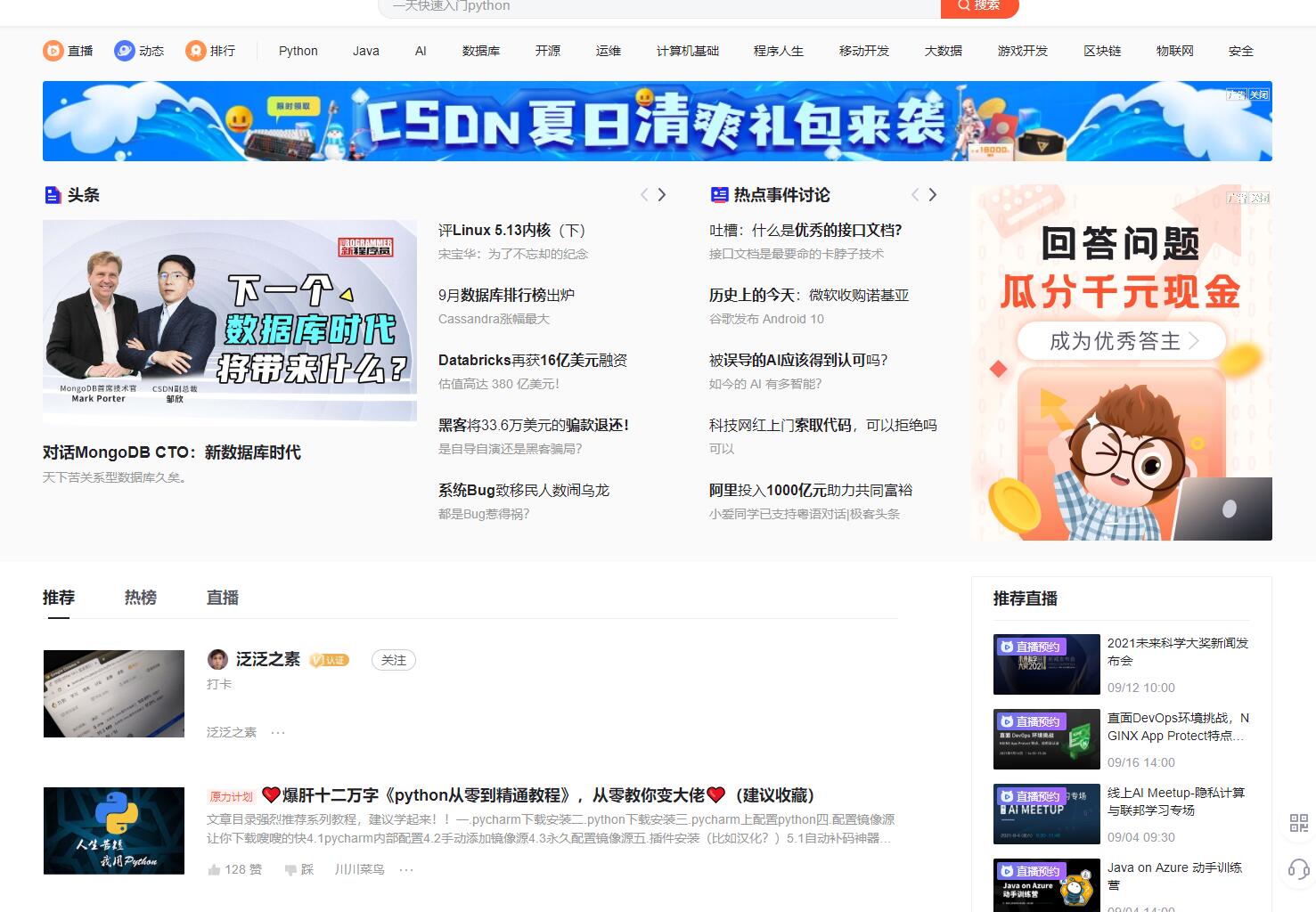
Task: Open the 直播 (Live) section icon
Action: [x=53, y=51]
